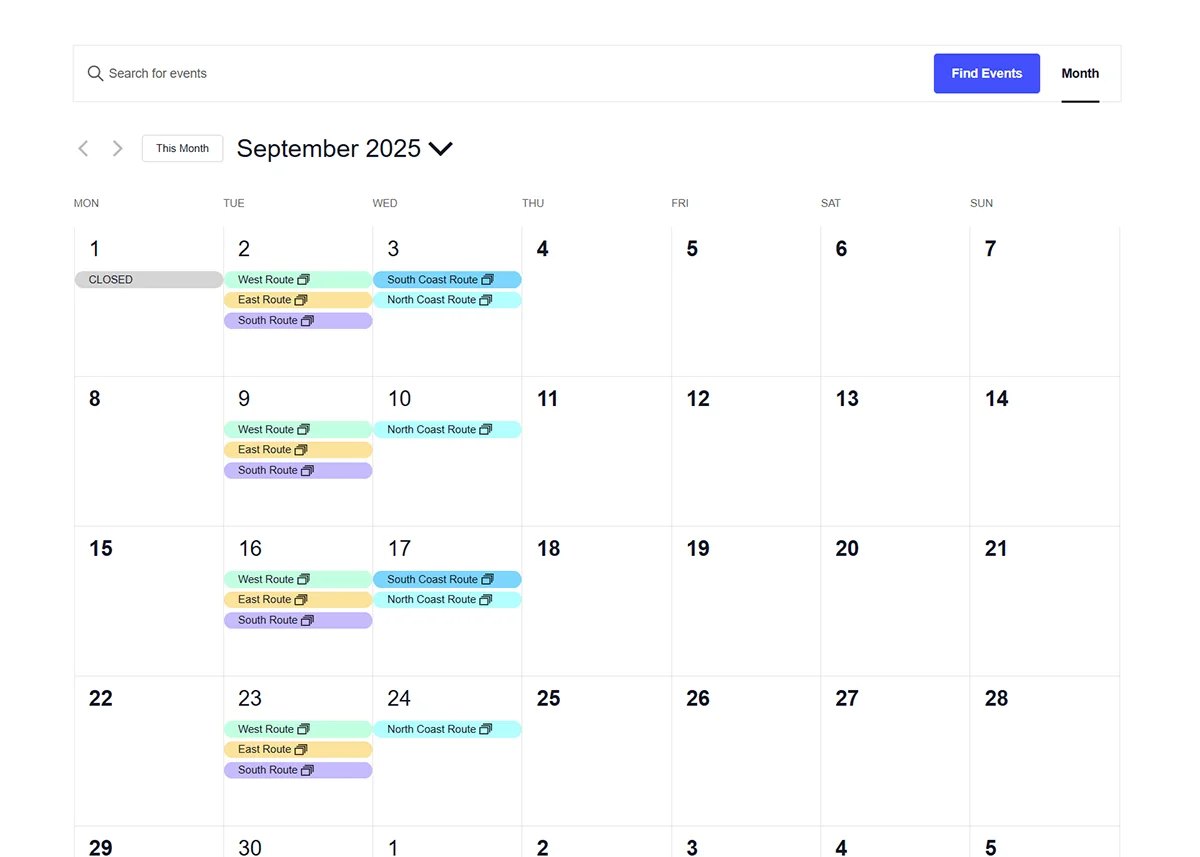Select day number 3 in first week
This screenshot has height=857, width=1200.
[393, 249]
